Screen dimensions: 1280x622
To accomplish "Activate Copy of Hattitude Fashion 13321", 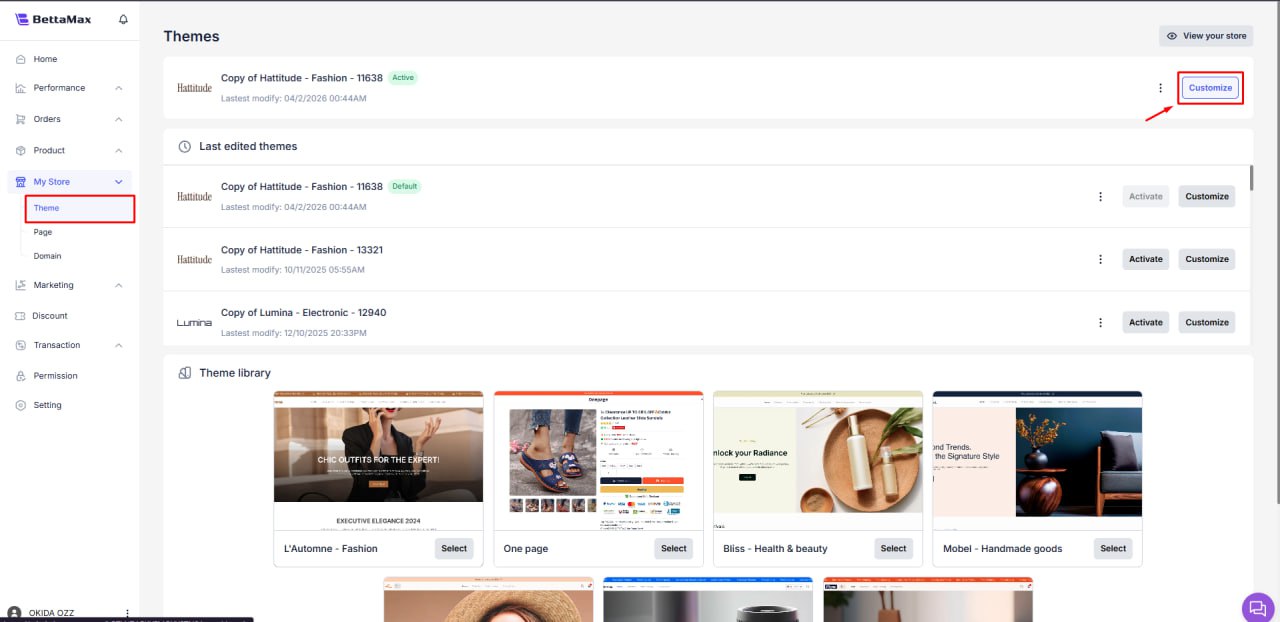I will pyautogui.click(x=1145, y=259).
